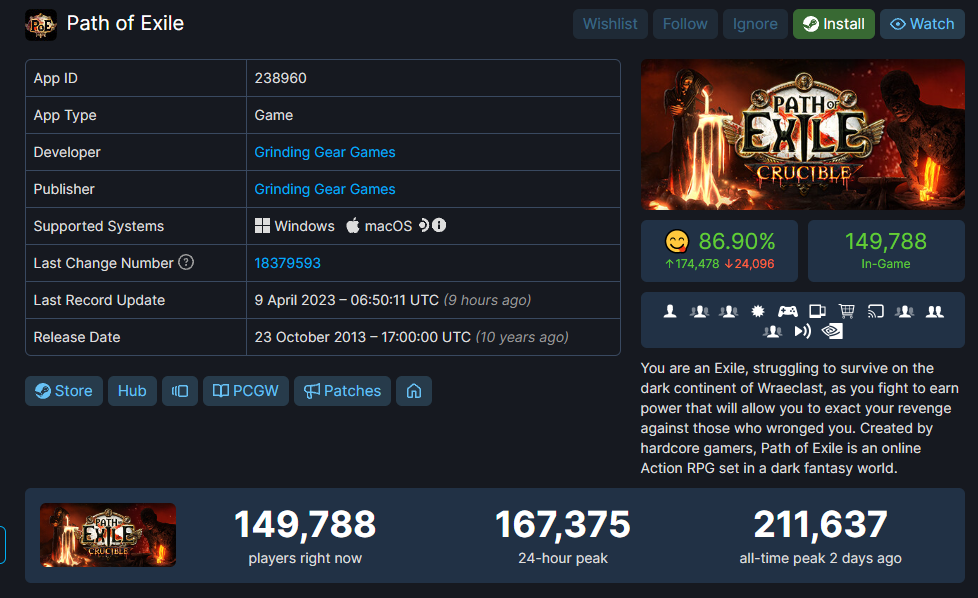
Task: Click the positive reviews count 174,478
Action: click(692, 264)
